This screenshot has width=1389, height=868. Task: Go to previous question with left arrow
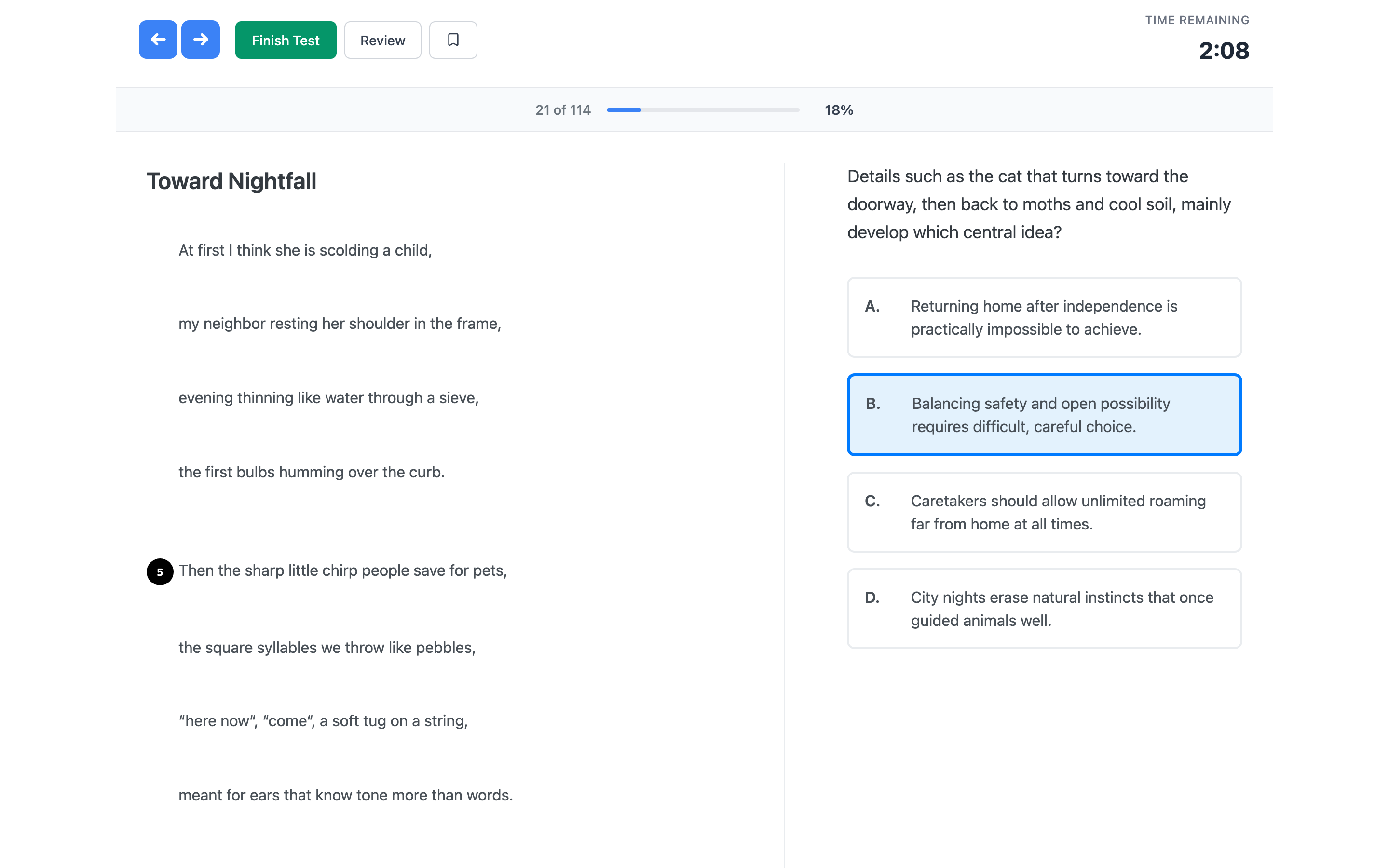coord(158,40)
